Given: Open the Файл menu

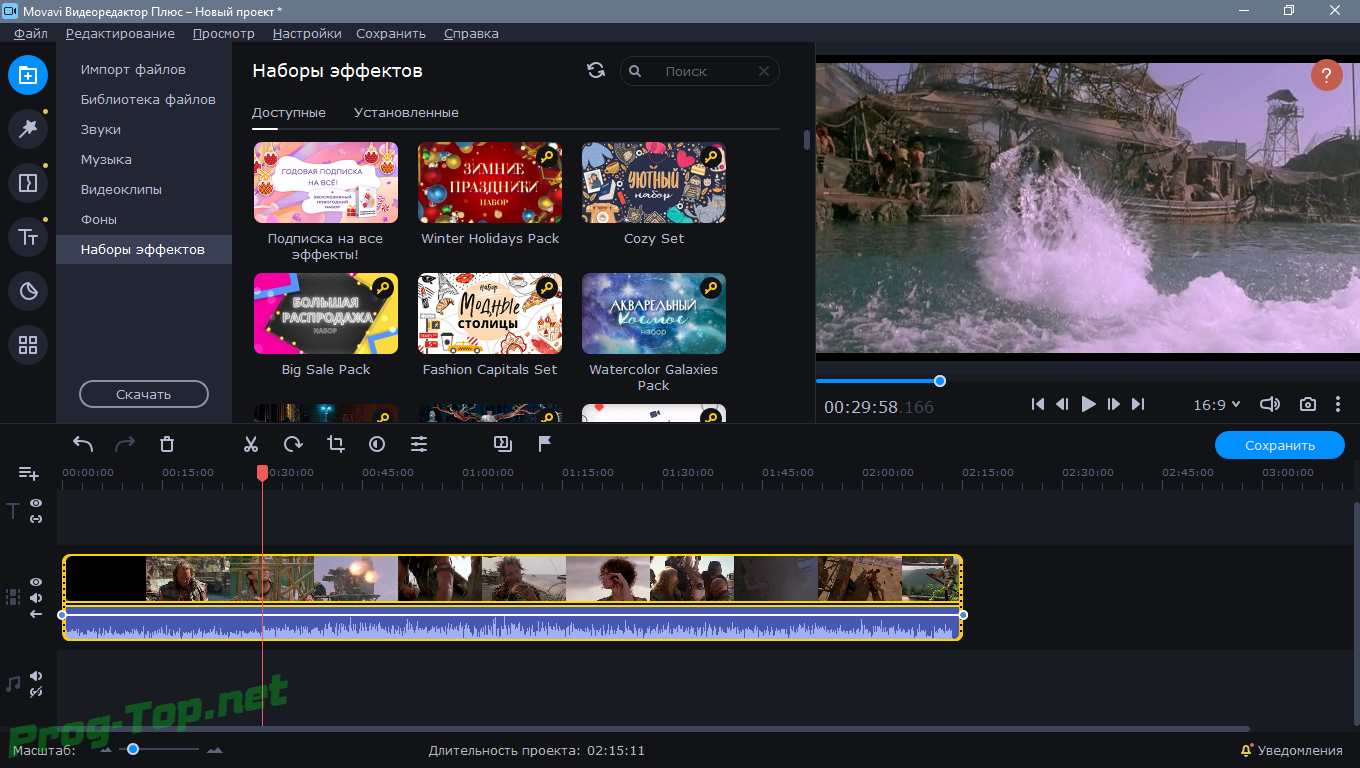Looking at the screenshot, I should [x=31, y=33].
